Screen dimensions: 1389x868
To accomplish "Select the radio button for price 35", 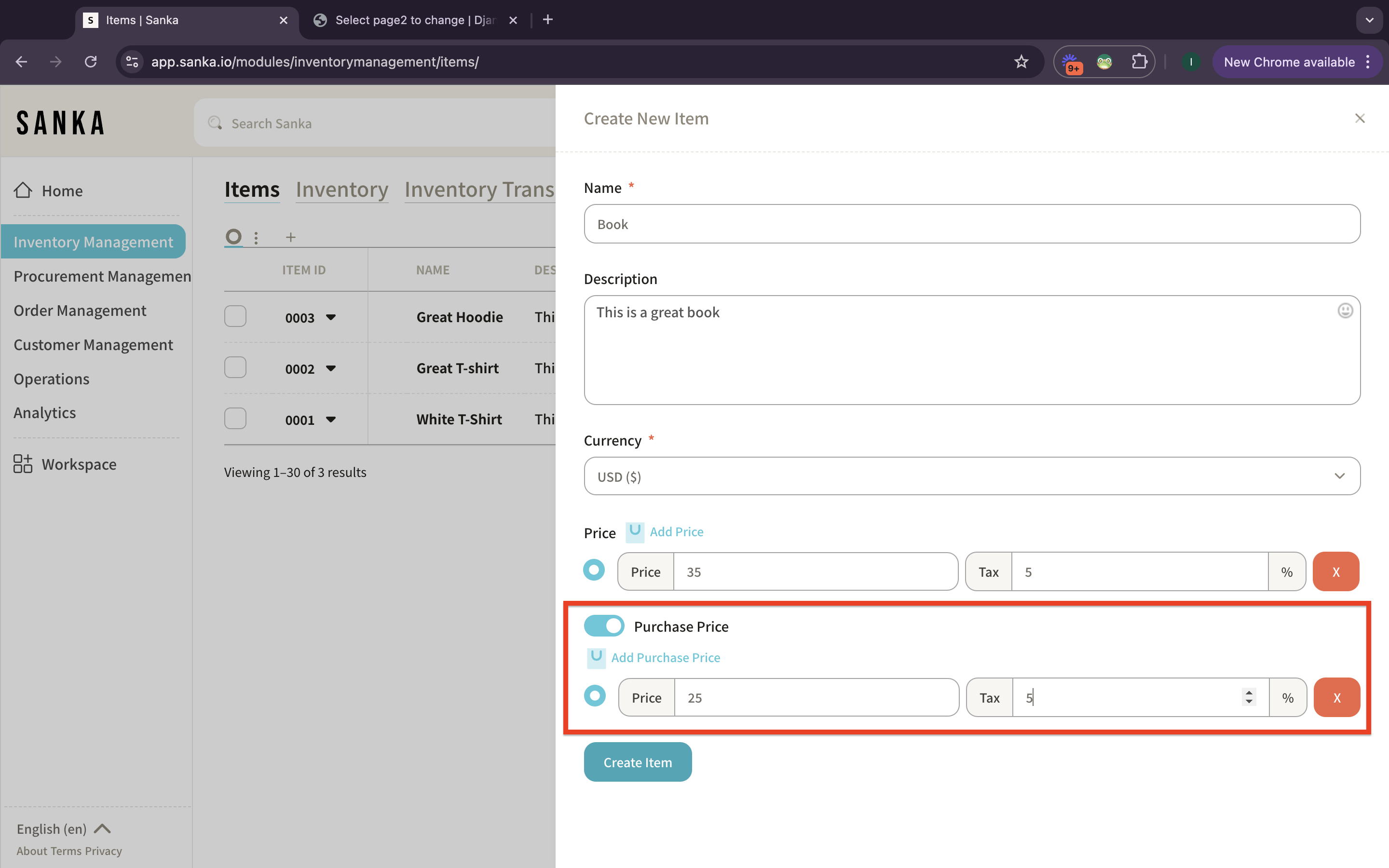I will 594,570.
